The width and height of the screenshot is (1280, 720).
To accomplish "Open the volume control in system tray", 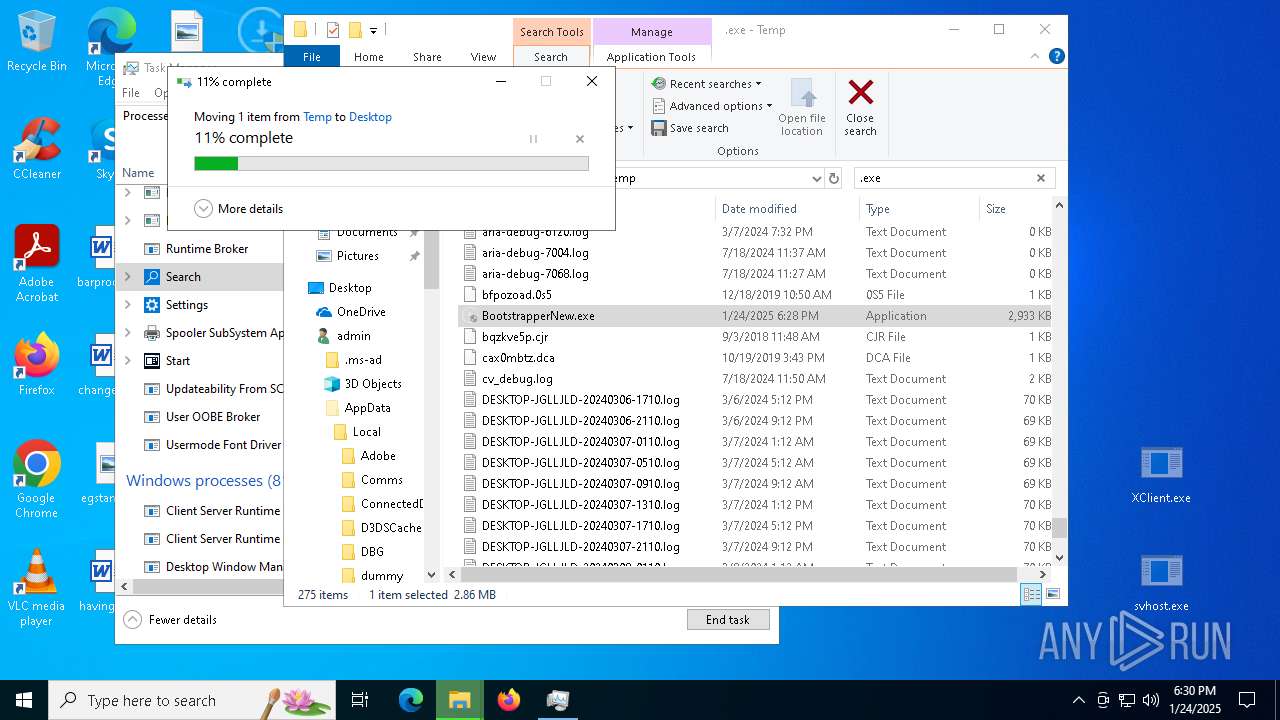I will [x=1151, y=700].
